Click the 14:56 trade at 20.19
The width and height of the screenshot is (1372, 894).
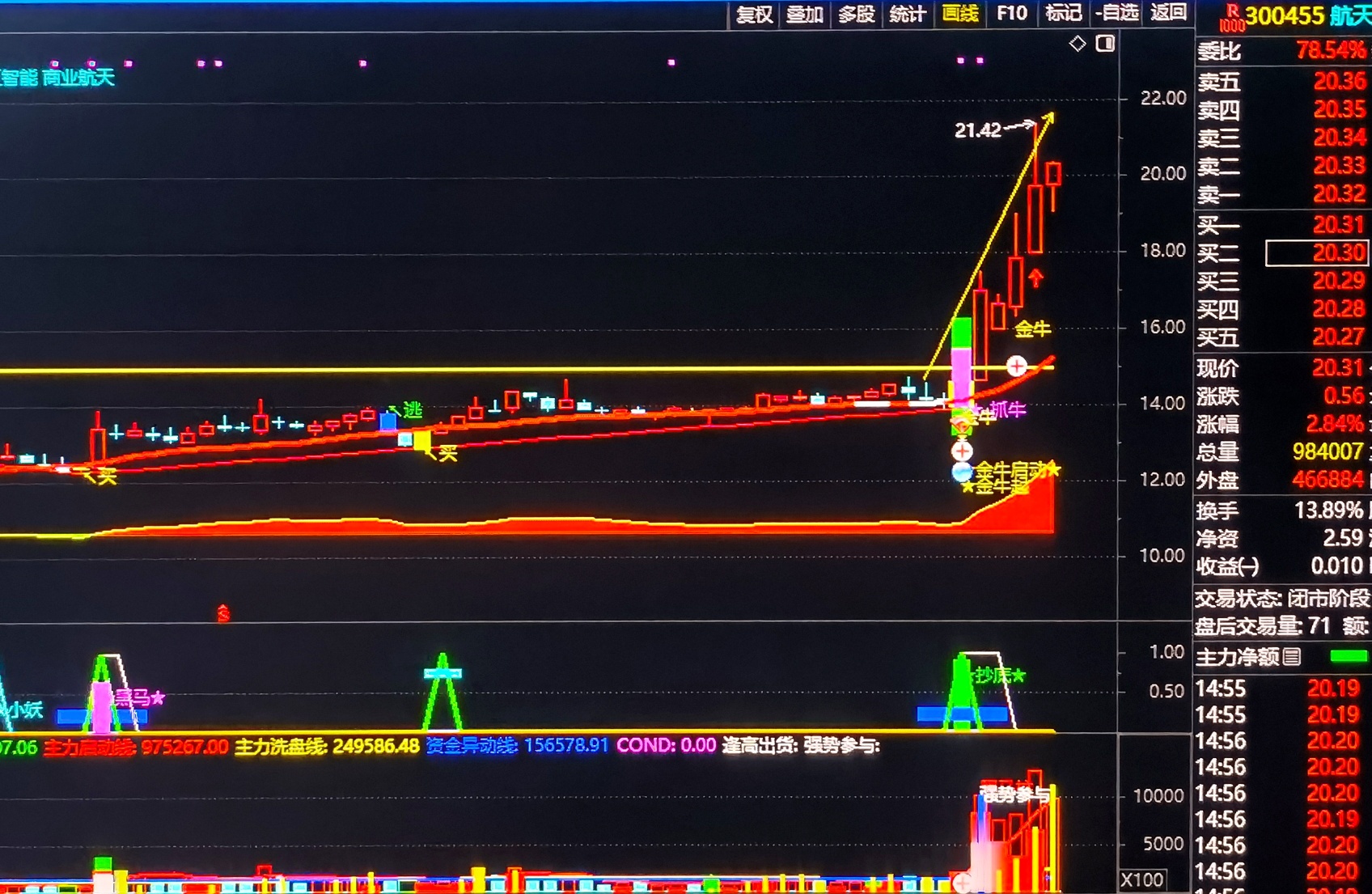click(1282, 820)
